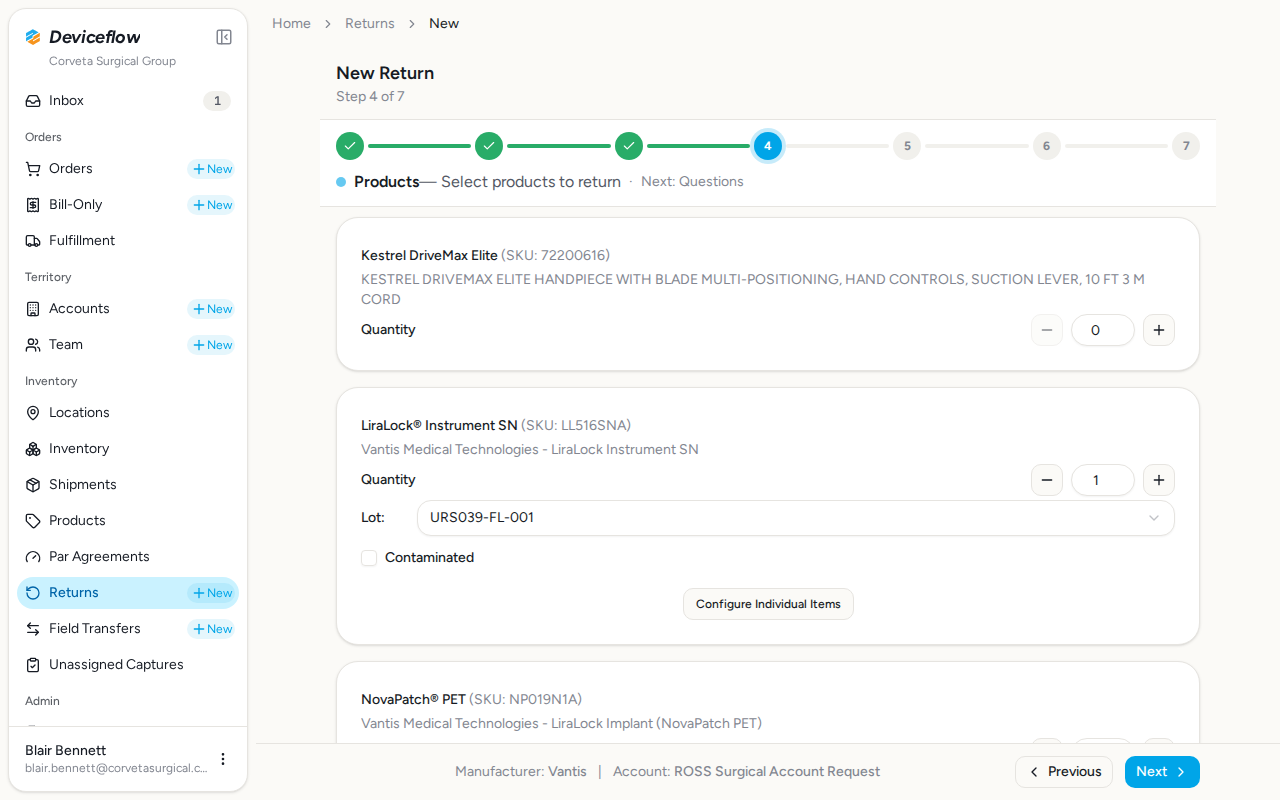Create a new order via +New
Image resolution: width=1280 pixels, height=800 pixels.
pyautogui.click(x=212, y=169)
